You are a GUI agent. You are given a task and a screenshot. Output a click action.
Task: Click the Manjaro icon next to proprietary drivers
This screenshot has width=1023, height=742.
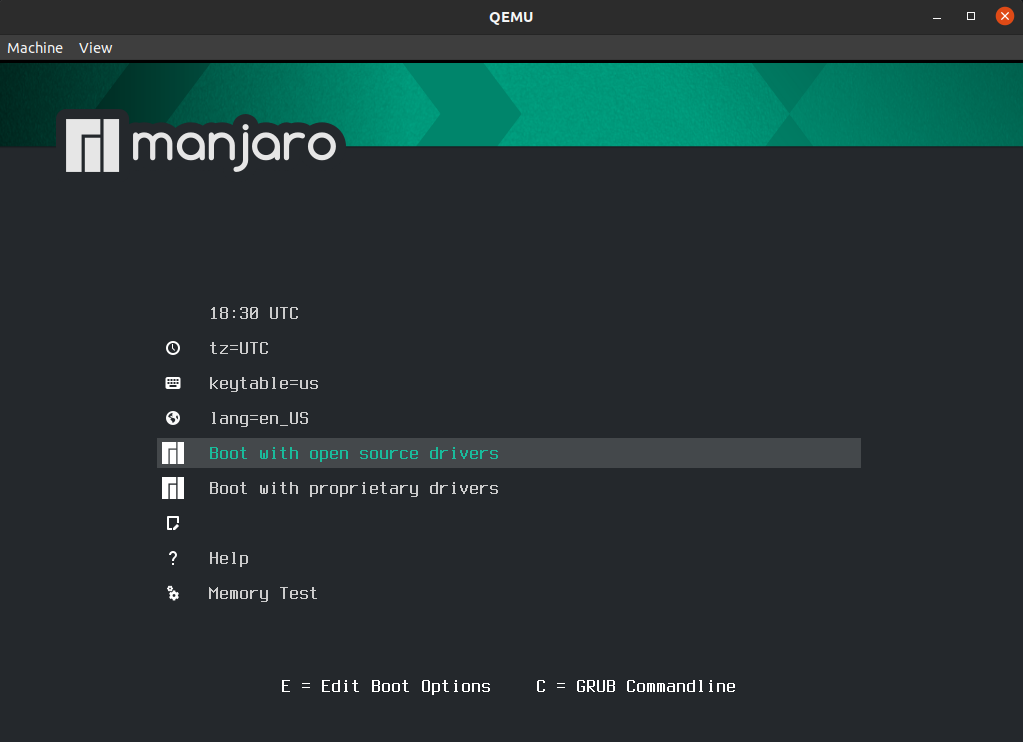pyautogui.click(x=173, y=488)
